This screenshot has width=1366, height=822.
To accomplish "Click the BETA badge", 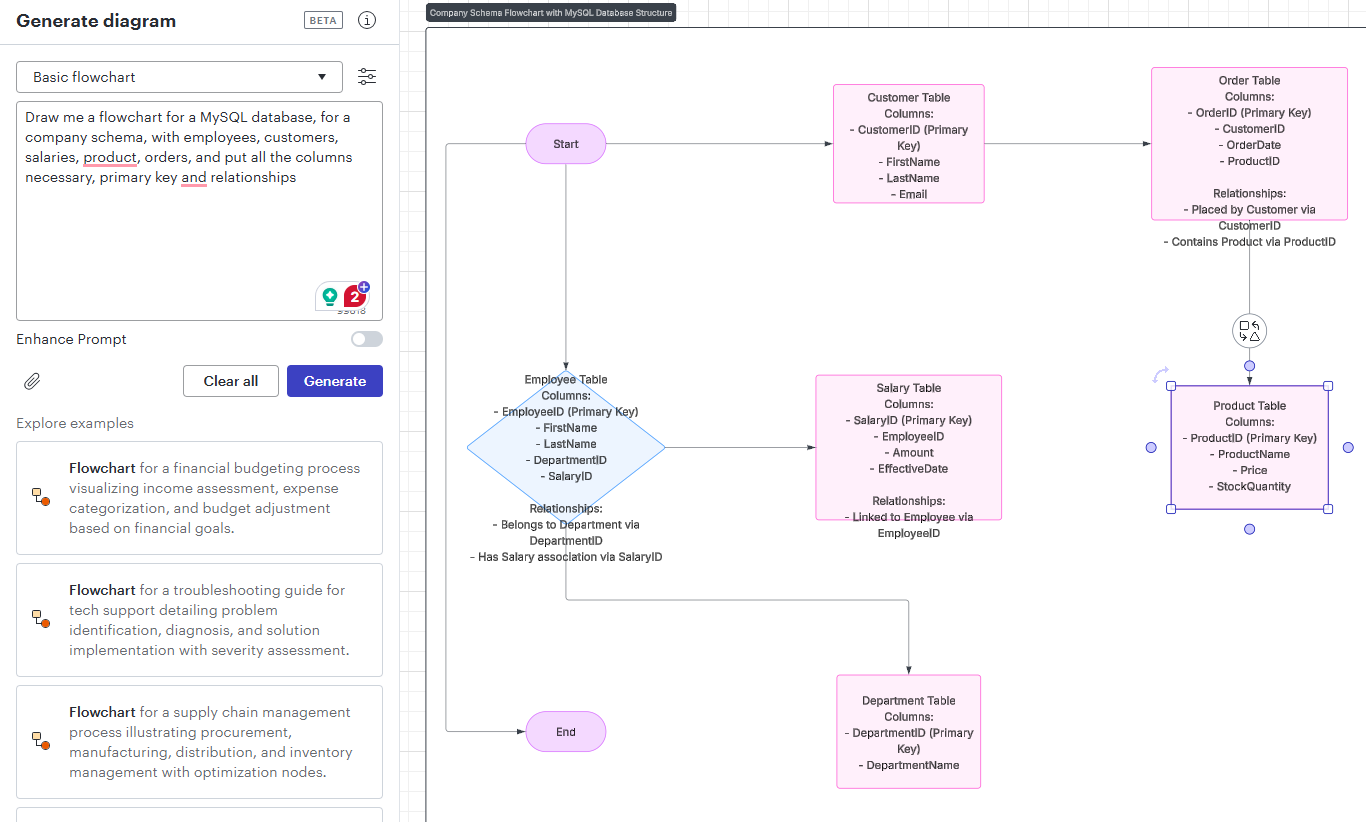I will click(323, 21).
